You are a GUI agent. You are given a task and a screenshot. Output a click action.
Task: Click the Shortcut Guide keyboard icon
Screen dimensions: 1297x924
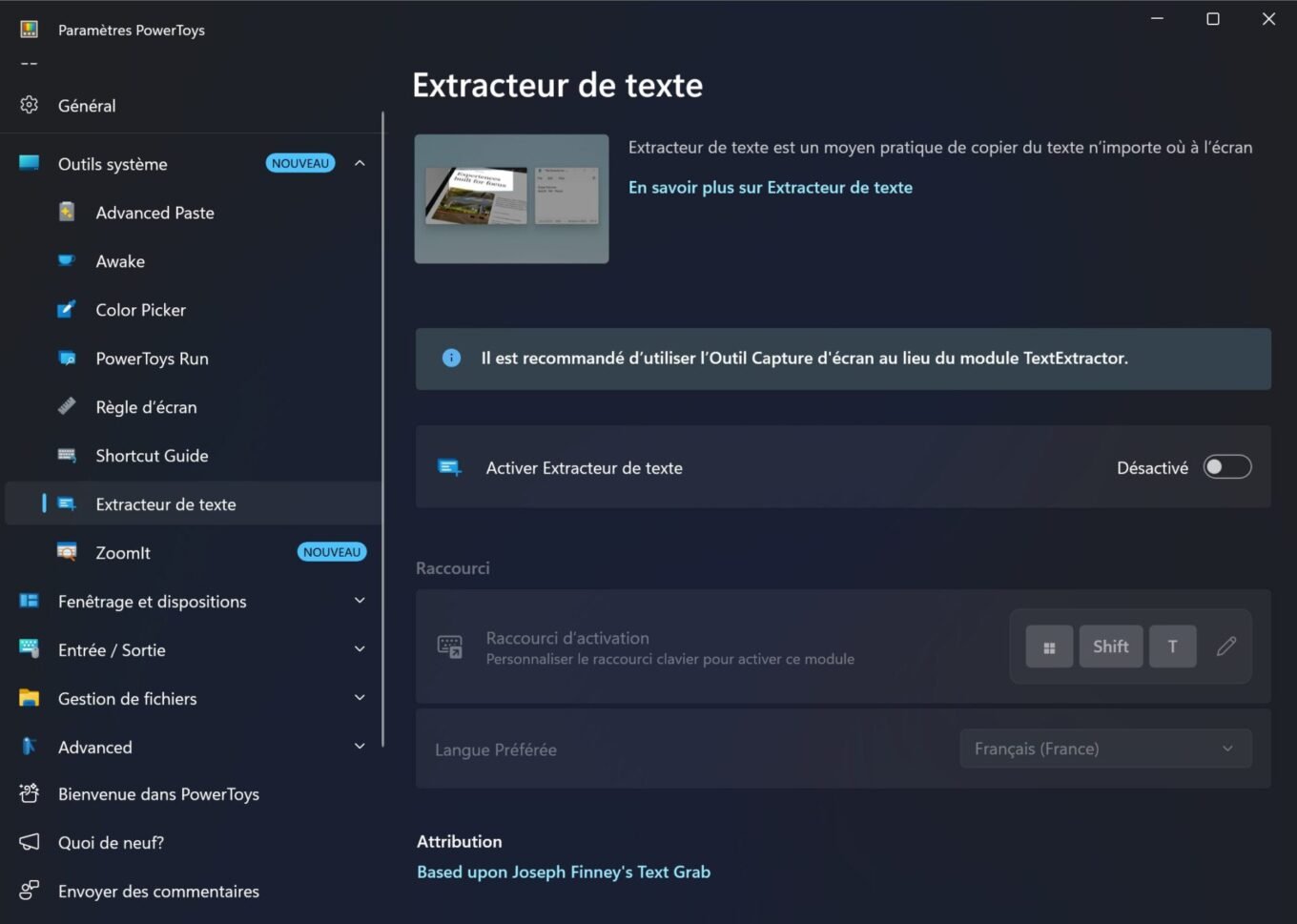(x=67, y=455)
